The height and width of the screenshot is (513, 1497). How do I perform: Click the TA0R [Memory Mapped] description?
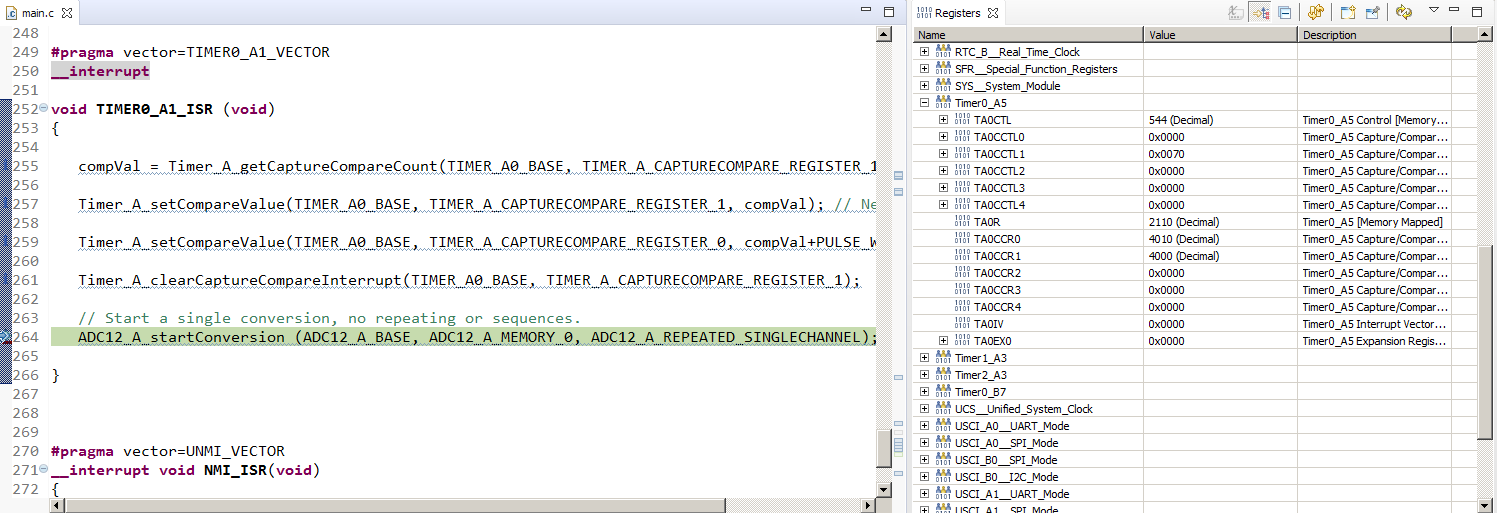(1372, 222)
